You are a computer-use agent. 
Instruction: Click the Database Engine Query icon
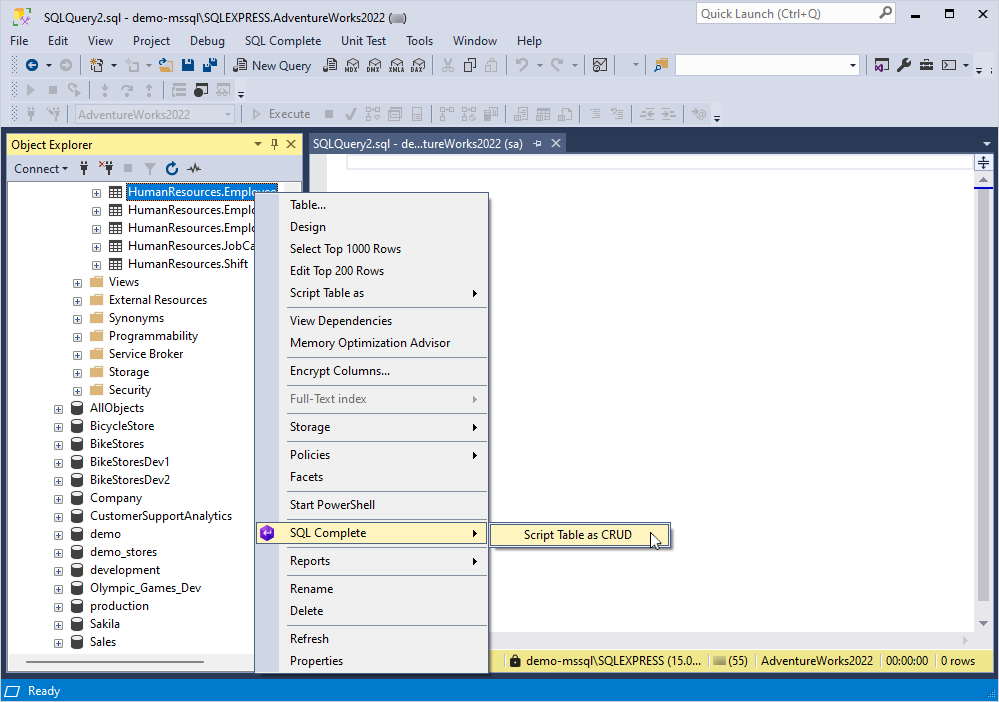[330, 65]
